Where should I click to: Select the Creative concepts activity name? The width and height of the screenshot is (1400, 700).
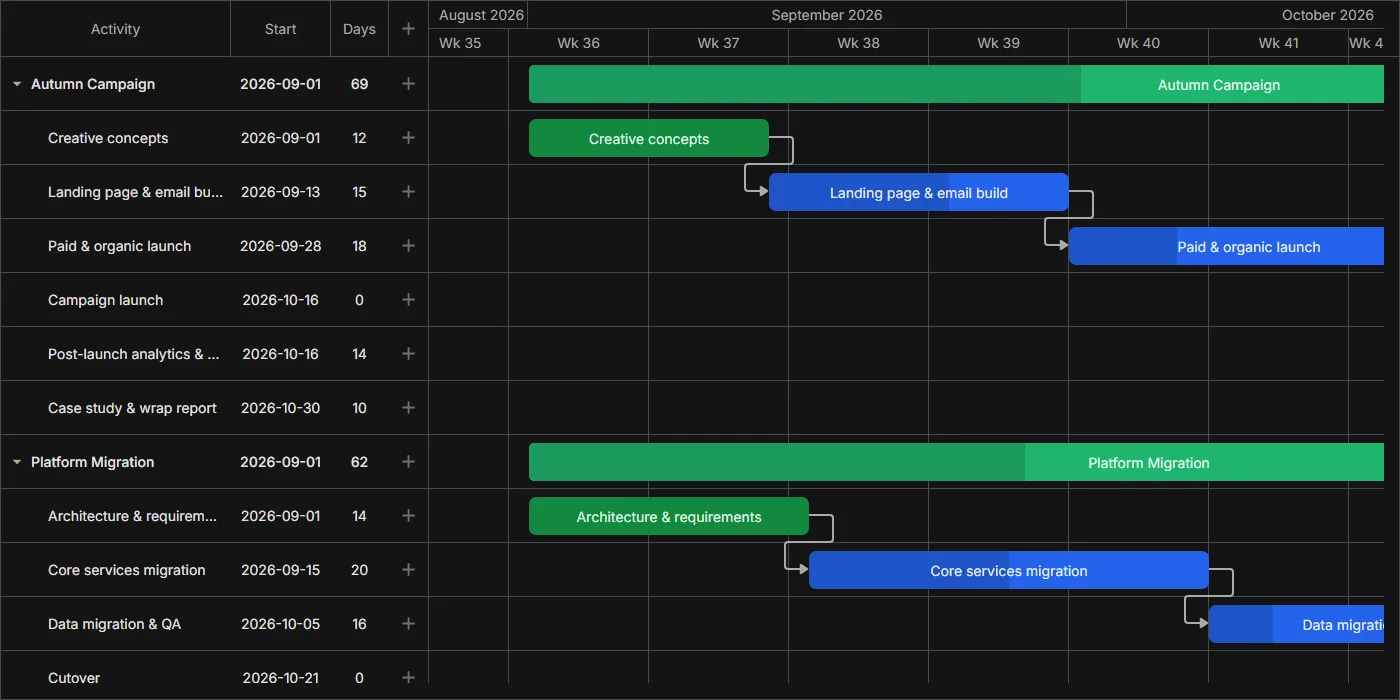click(x=108, y=138)
